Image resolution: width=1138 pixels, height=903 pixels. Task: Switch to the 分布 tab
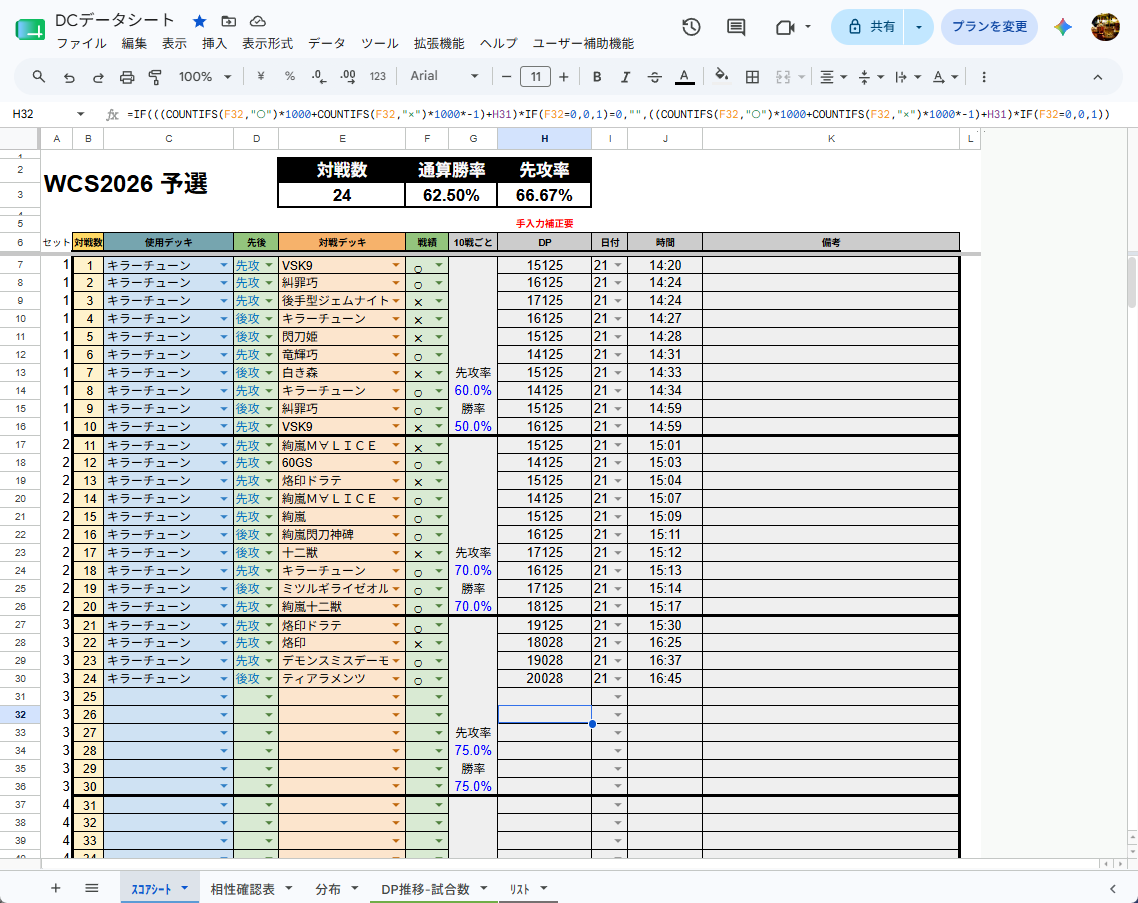tap(328, 889)
